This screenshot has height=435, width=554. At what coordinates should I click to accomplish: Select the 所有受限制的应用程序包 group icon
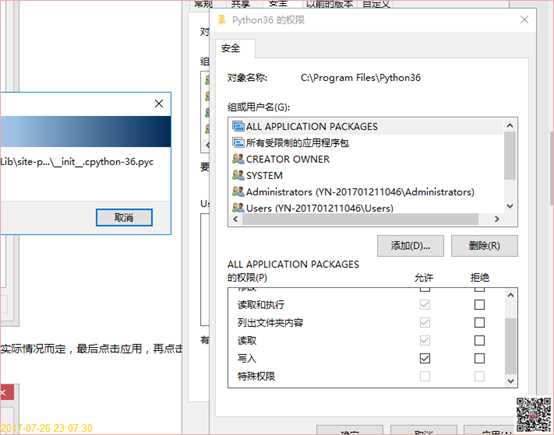pyautogui.click(x=238, y=142)
